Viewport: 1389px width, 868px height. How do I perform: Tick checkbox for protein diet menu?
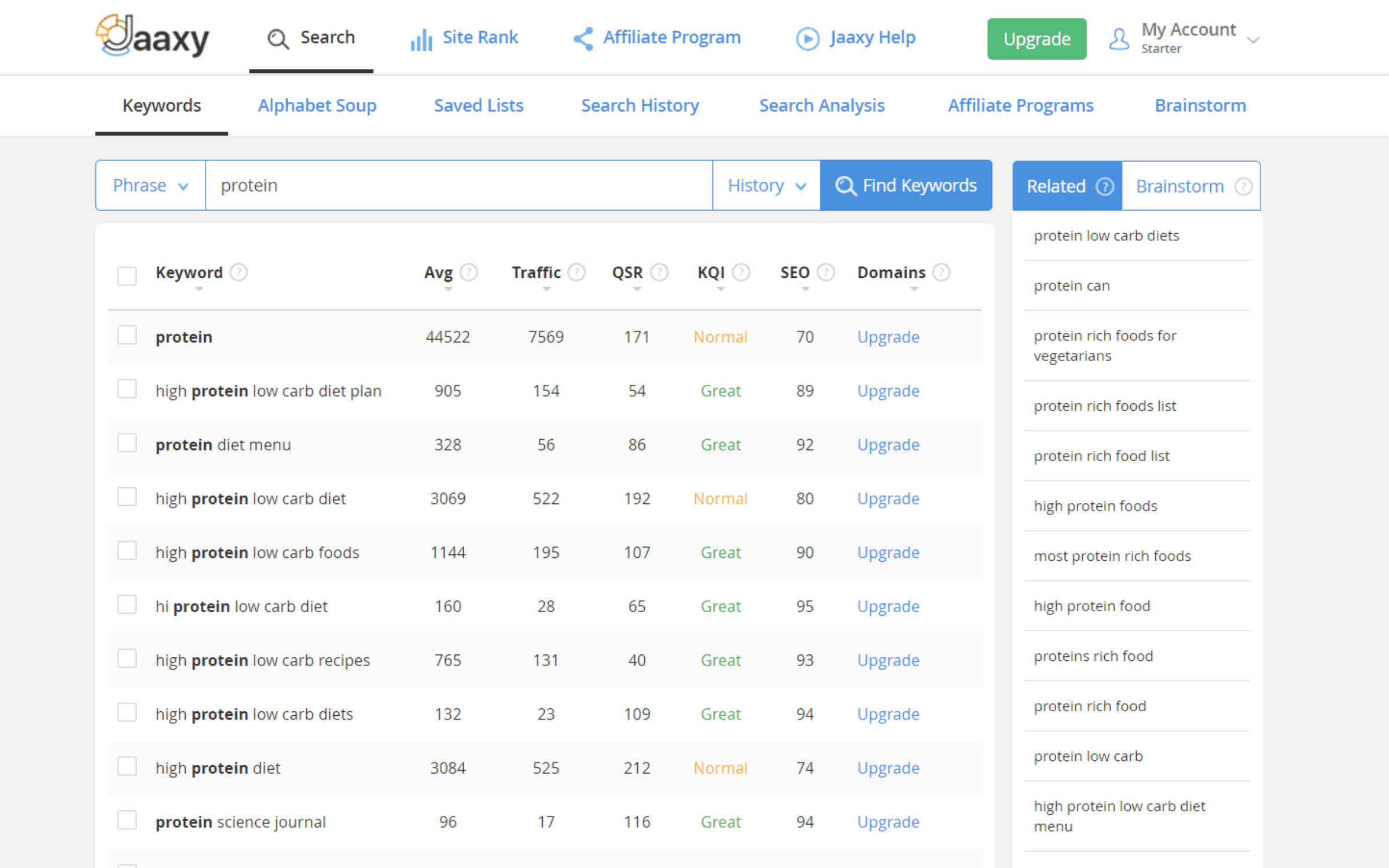127,443
